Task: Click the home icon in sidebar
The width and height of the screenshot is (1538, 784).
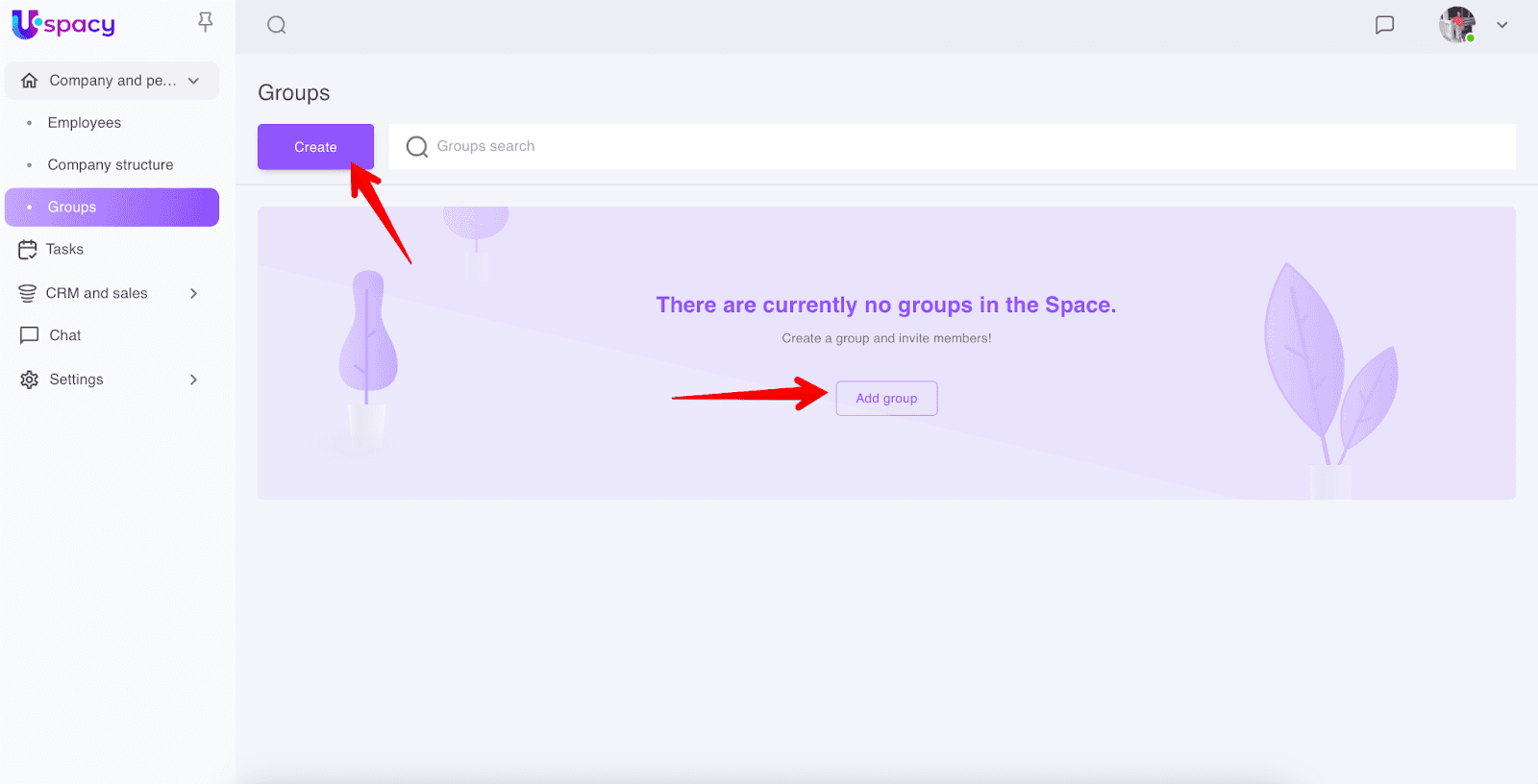Action: point(30,81)
